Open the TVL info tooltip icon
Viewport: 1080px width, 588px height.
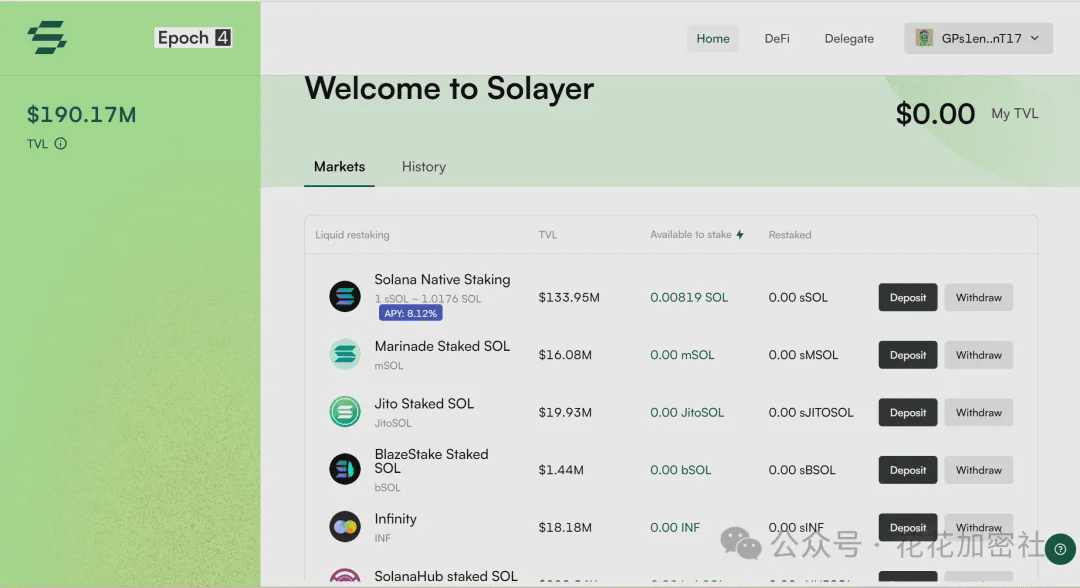tap(61, 143)
